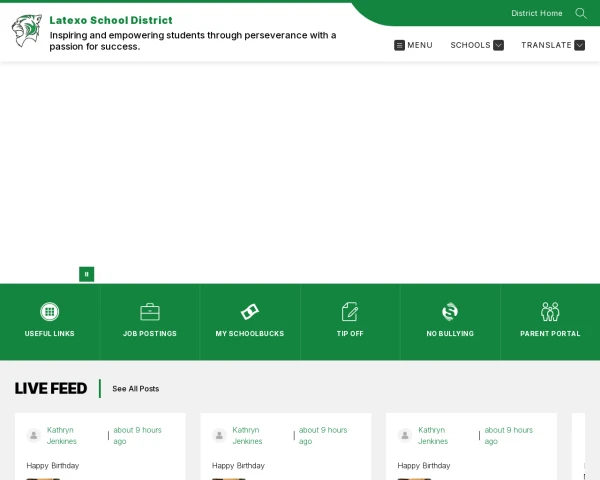Click third post's Kathryn Jenkines name

tap(433, 436)
